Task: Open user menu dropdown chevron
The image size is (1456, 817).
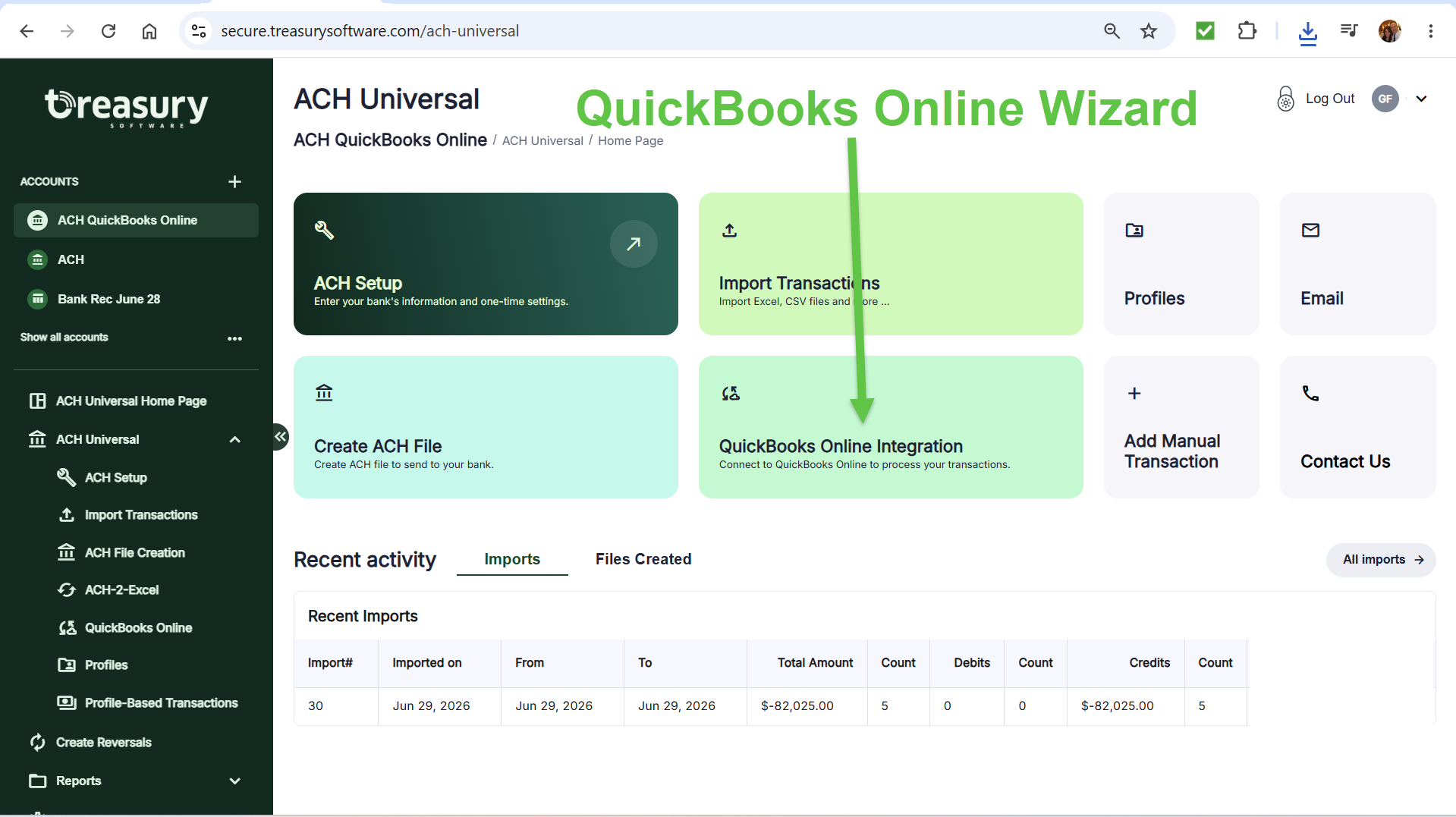Action: (1421, 99)
